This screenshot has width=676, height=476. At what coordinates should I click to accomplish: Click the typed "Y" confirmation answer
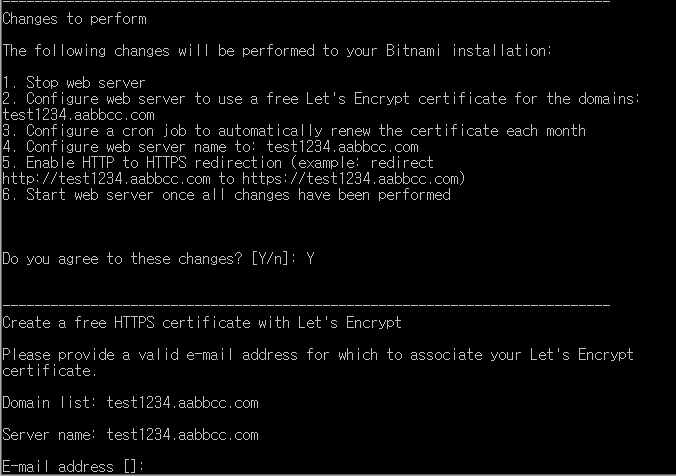pyautogui.click(x=311, y=259)
